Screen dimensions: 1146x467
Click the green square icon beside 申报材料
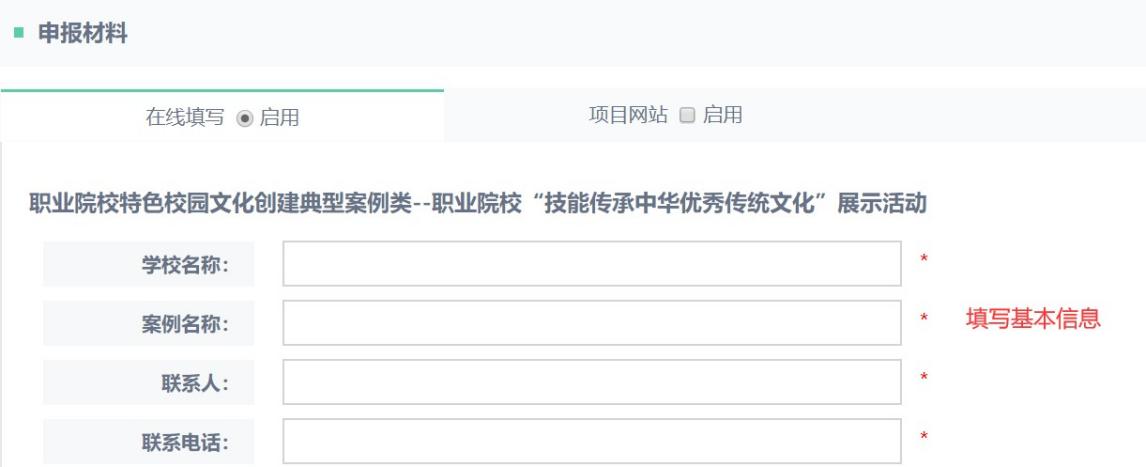pos(16,34)
